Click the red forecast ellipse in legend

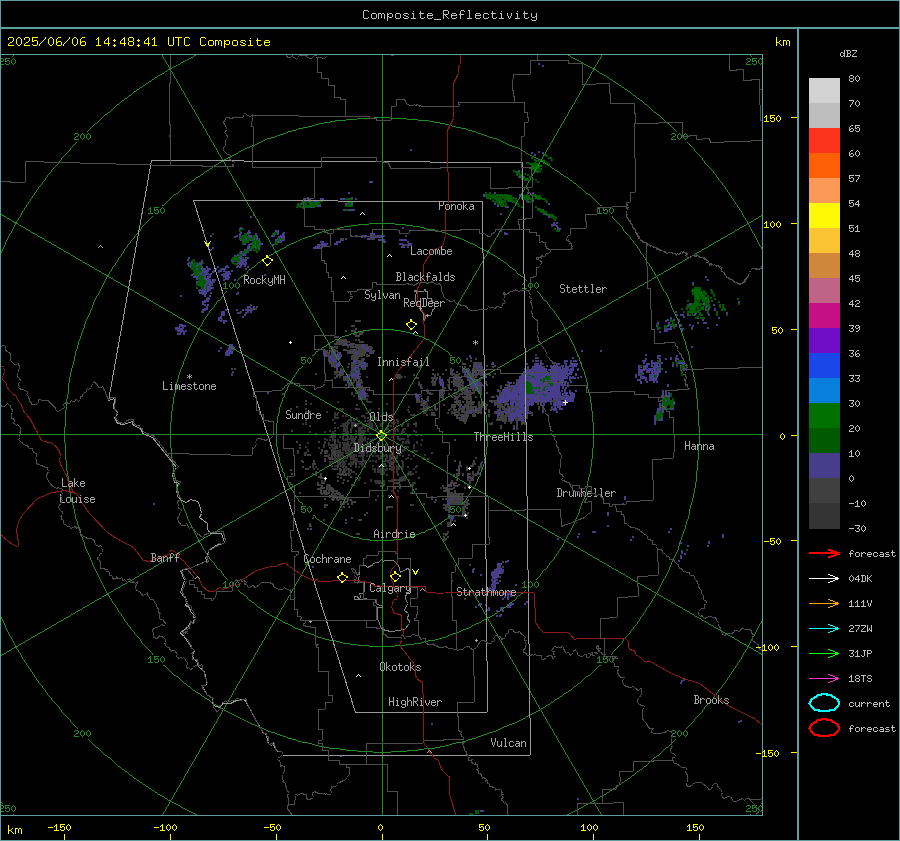pyautogui.click(x=824, y=728)
